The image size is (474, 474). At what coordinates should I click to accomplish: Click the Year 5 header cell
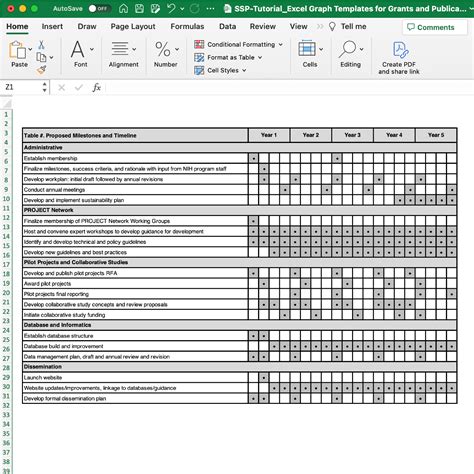pos(436,135)
